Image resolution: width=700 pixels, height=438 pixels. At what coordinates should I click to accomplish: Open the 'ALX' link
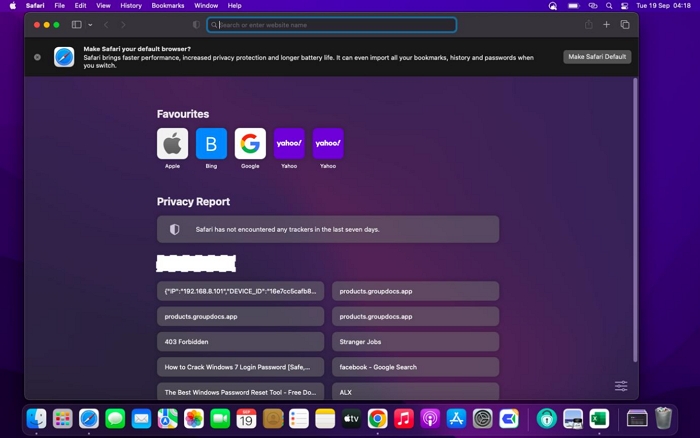point(415,392)
